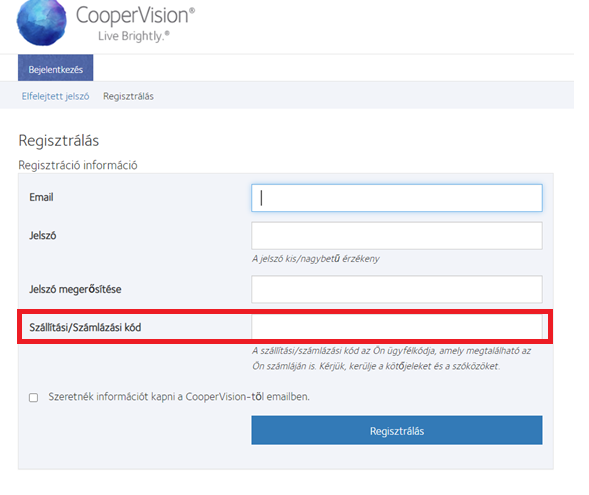This screenshot has width=589, height=495.
Task: Open the Elfelejtett jelszó link
Action: (x=56, y=96)
